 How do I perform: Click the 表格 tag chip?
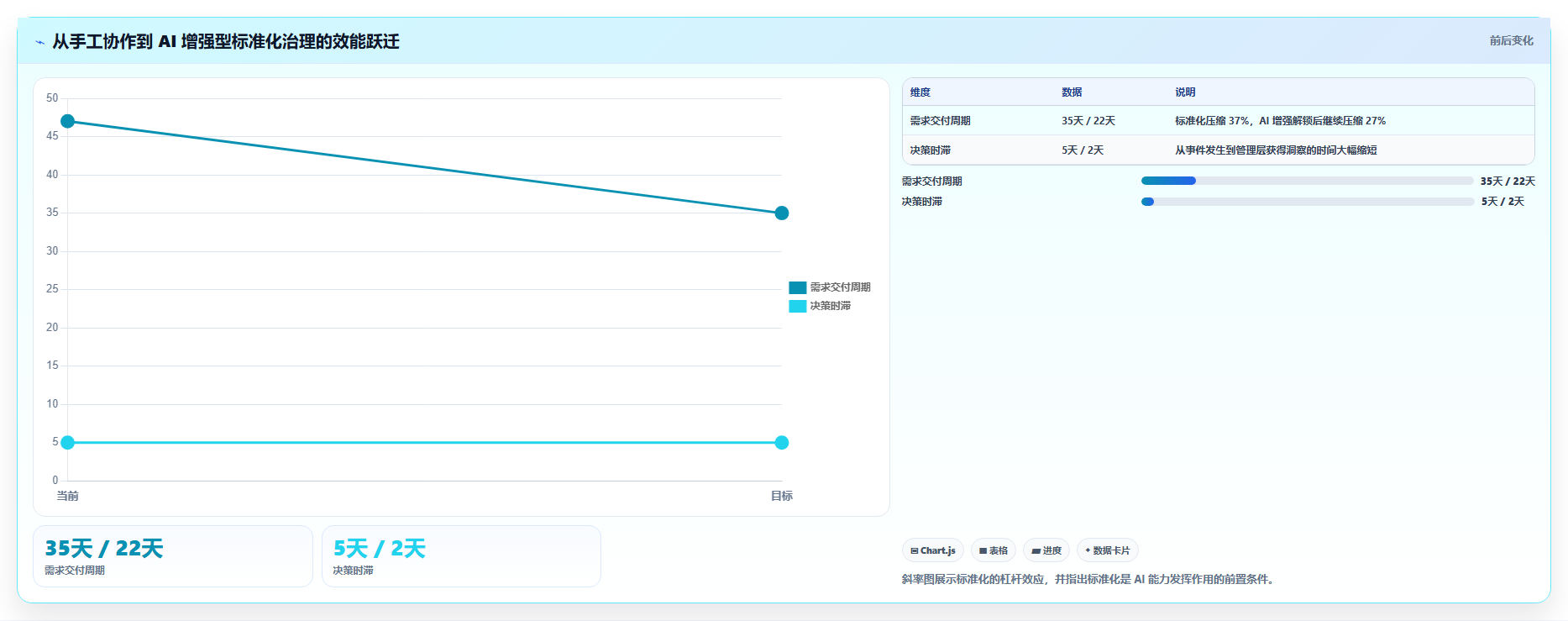(994, 550)
